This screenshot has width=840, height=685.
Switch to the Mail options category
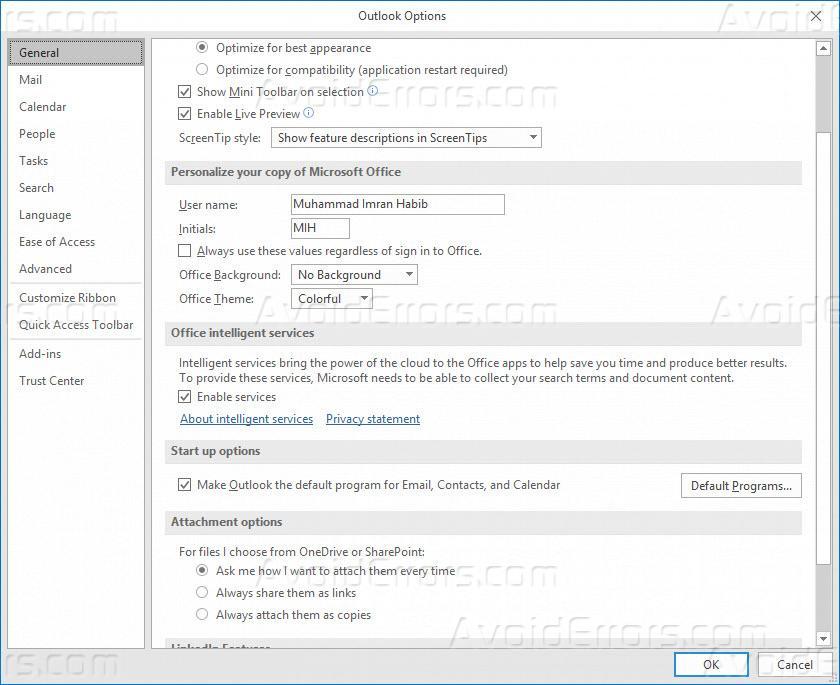(x=31, y=80)
